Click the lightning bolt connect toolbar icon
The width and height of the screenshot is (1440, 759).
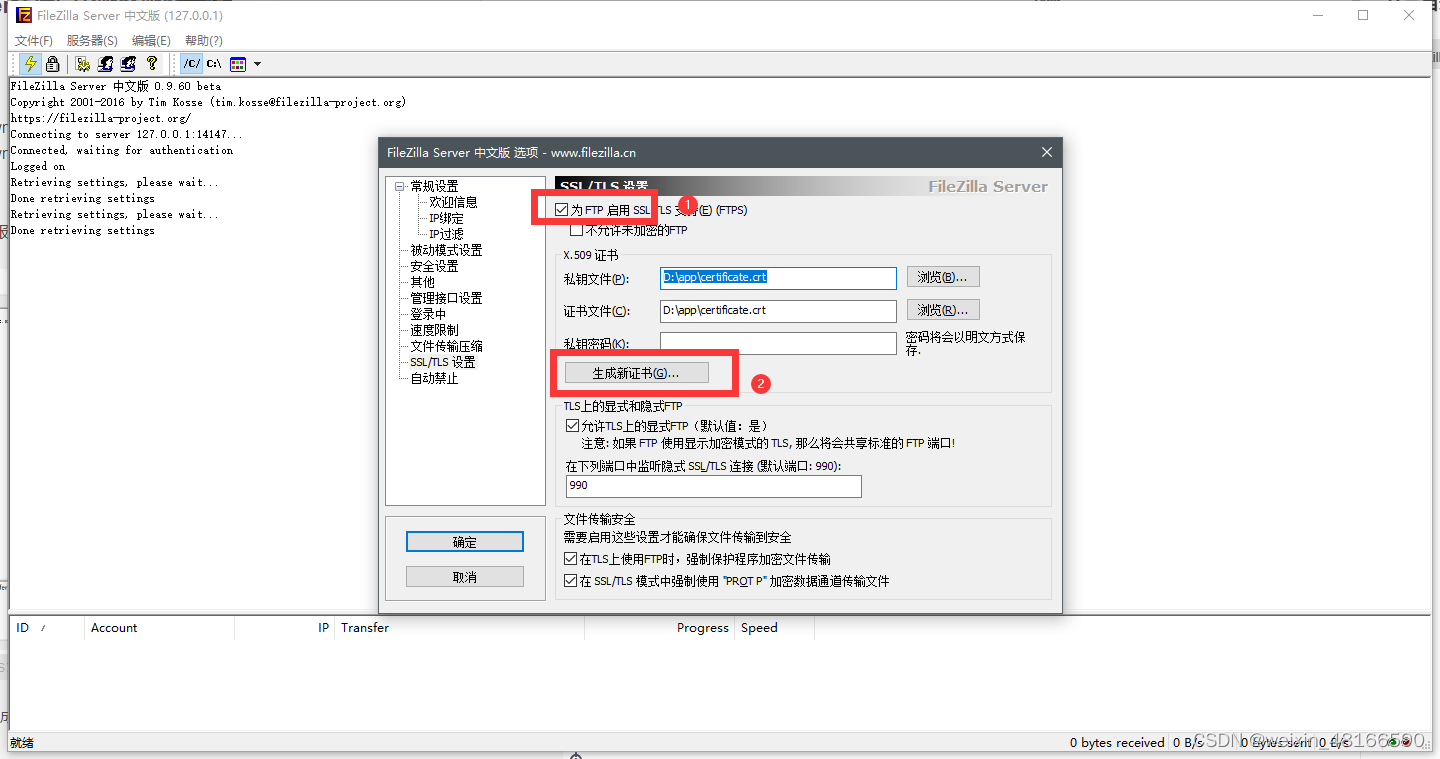[30, 64]
